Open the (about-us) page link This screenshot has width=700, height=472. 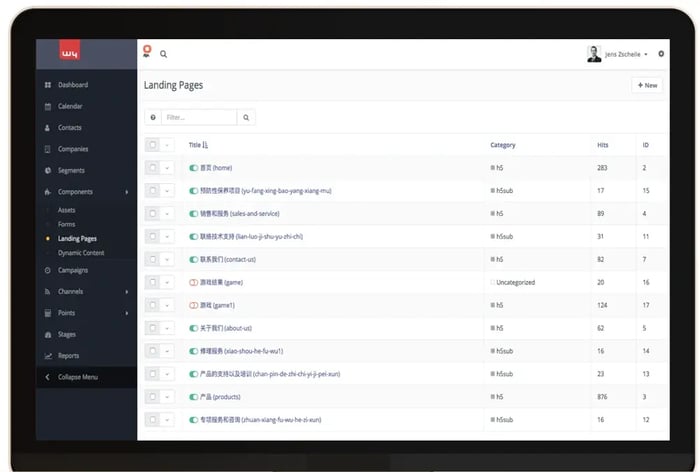pos(226,328)
